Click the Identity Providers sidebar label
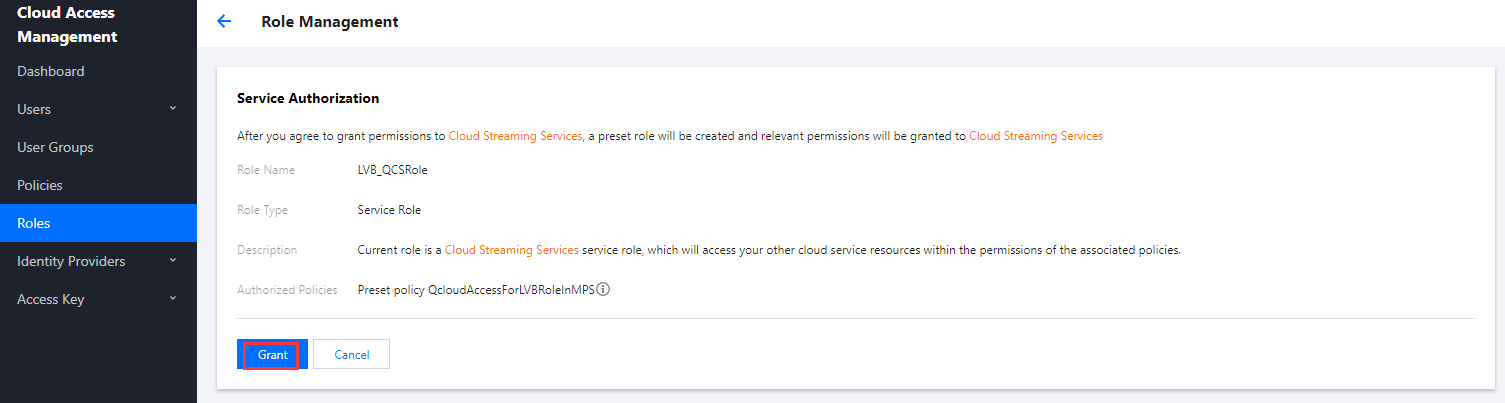 pos(71,261)
